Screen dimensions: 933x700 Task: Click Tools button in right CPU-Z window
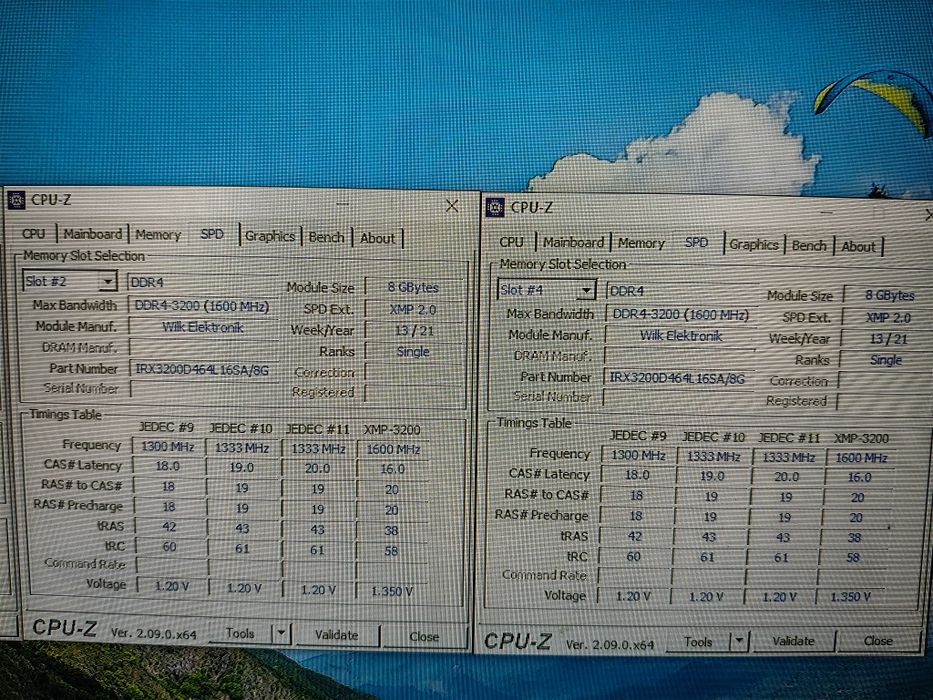tap(698, 642)
